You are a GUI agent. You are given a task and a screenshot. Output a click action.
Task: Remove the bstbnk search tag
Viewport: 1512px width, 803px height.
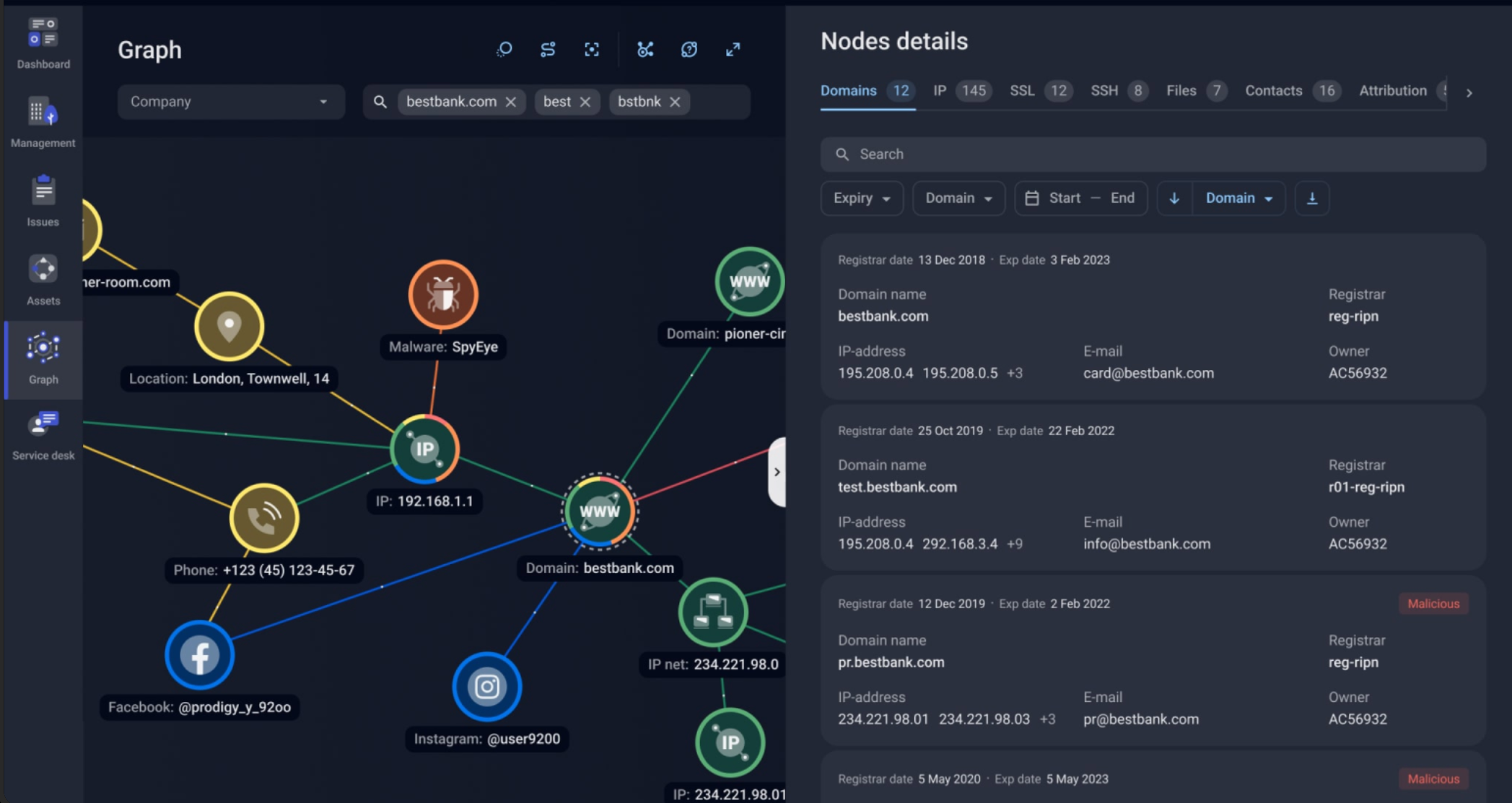(x=675, y=102)
